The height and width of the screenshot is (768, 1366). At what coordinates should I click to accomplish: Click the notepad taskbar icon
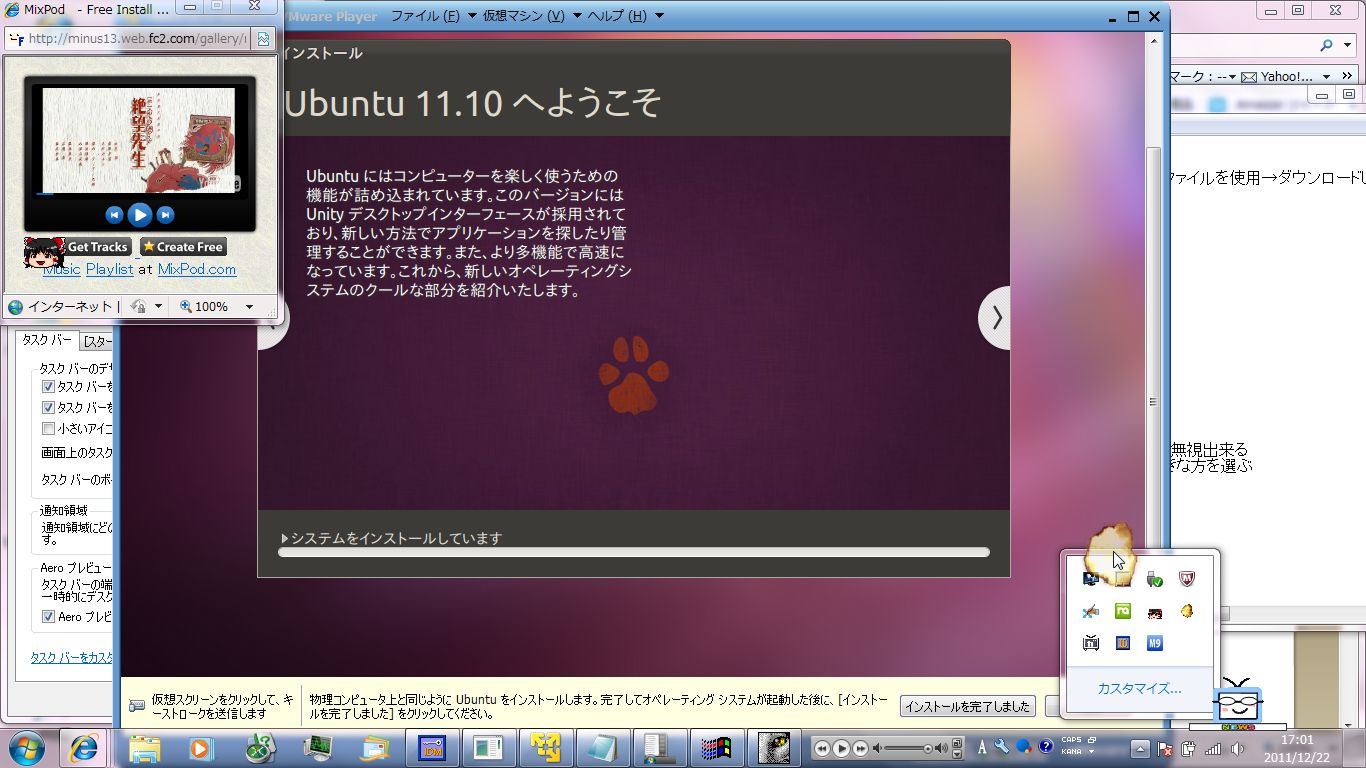(x=605, y=748)
